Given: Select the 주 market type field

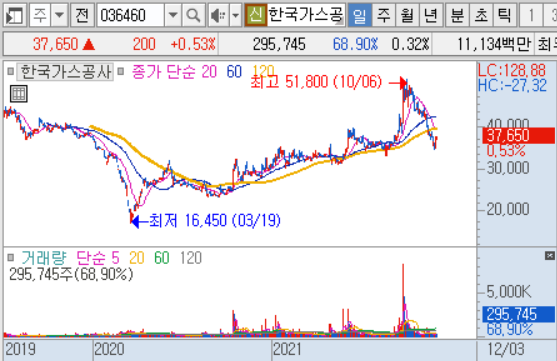Looking at the screenshot, I should [40, 15].
